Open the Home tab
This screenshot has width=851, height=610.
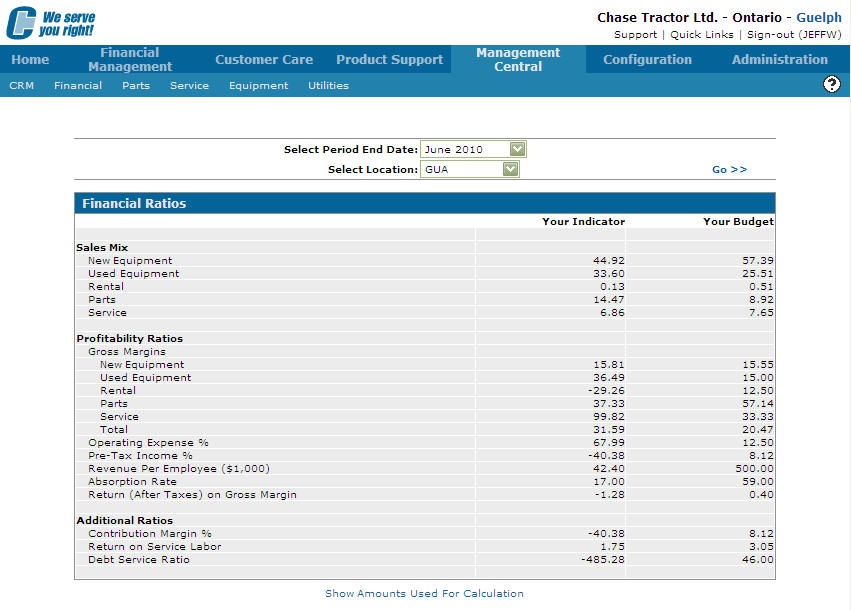[x=30, y=60]
